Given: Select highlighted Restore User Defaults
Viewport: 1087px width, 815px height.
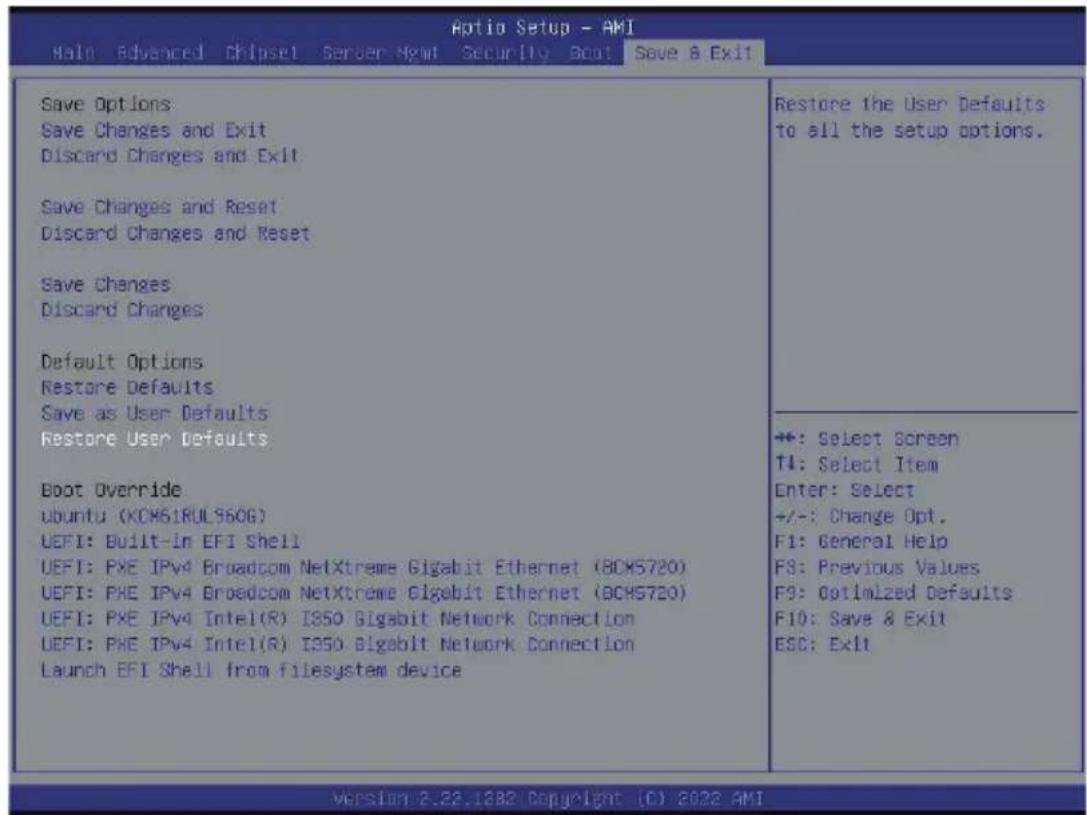Looking at the screenshot, I should [x=154, y=439].
